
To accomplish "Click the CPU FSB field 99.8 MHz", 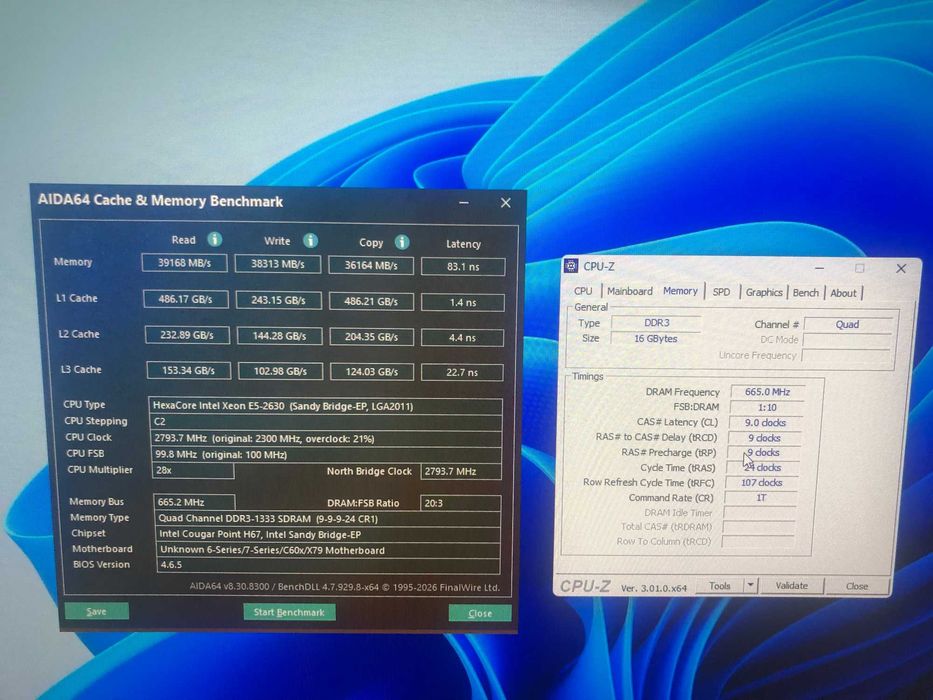I will point(326,455).
